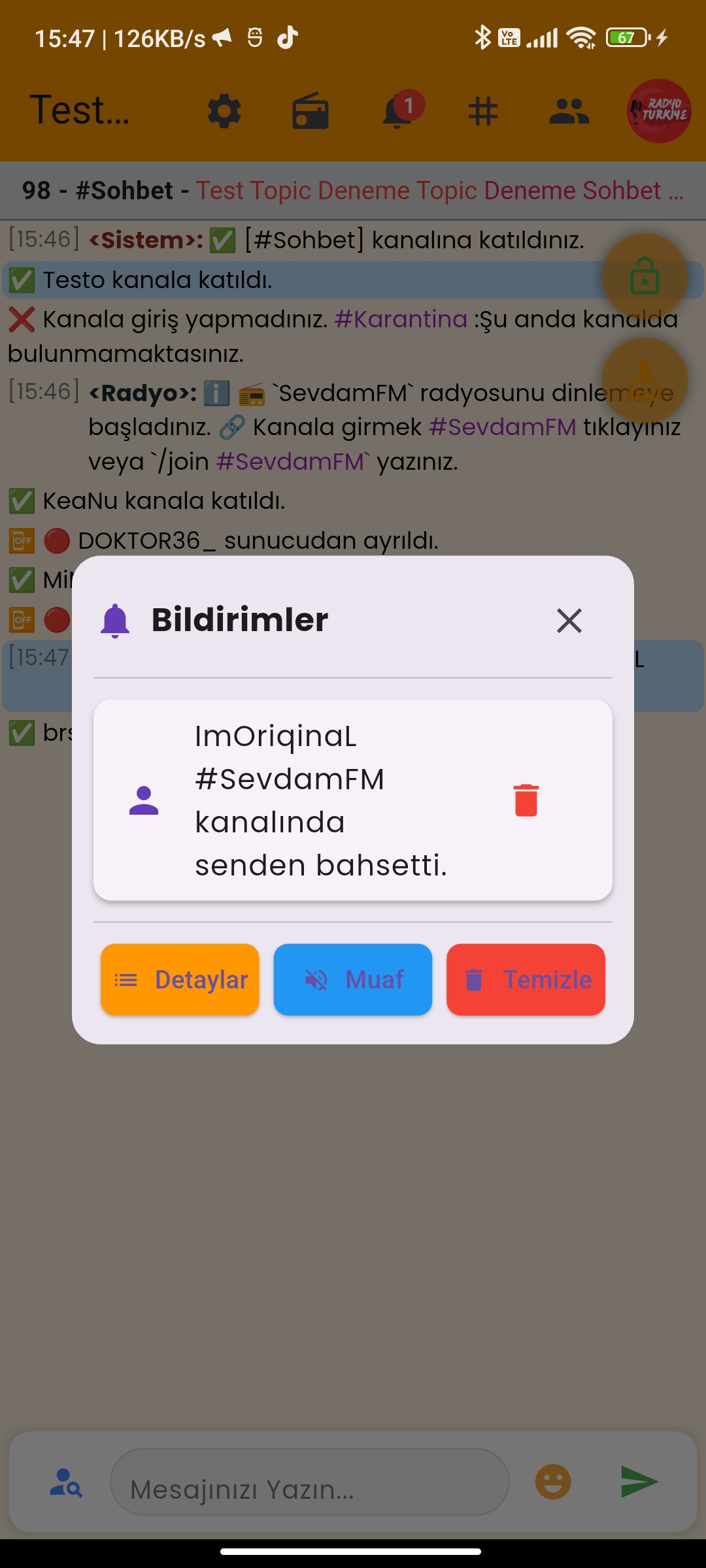Show the users list icon

[x=569, y=111]
